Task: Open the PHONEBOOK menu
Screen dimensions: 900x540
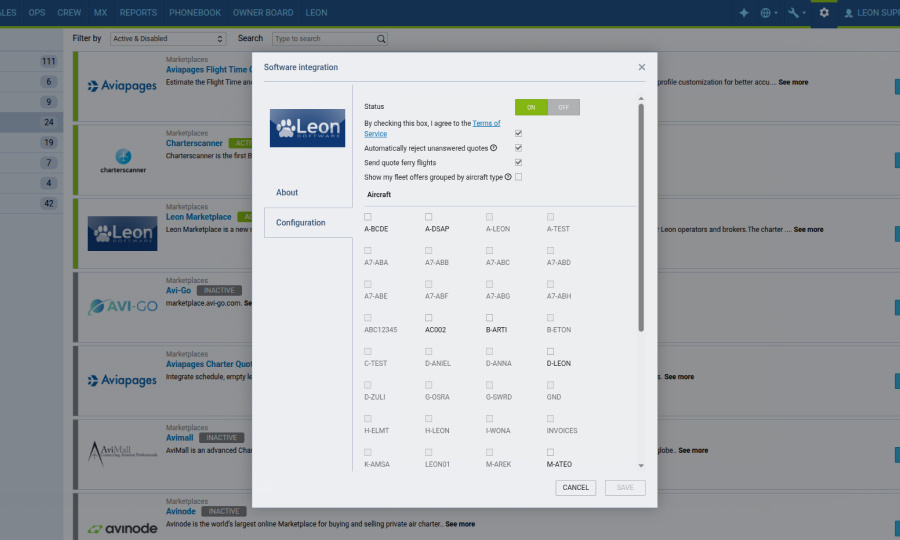Action: point(194,13)
